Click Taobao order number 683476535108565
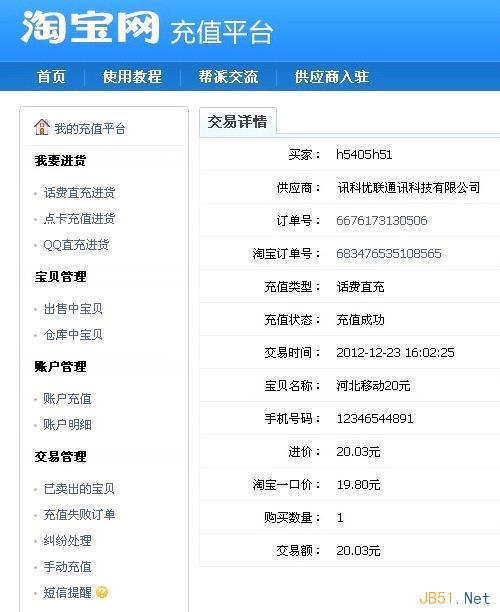 389,254
